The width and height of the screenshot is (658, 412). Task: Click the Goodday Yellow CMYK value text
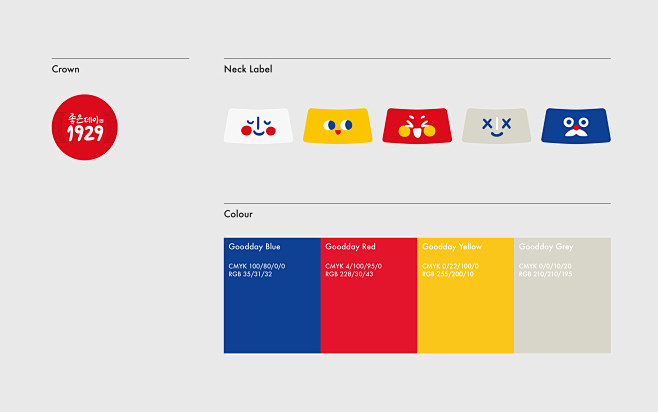[x=450, y=266]
